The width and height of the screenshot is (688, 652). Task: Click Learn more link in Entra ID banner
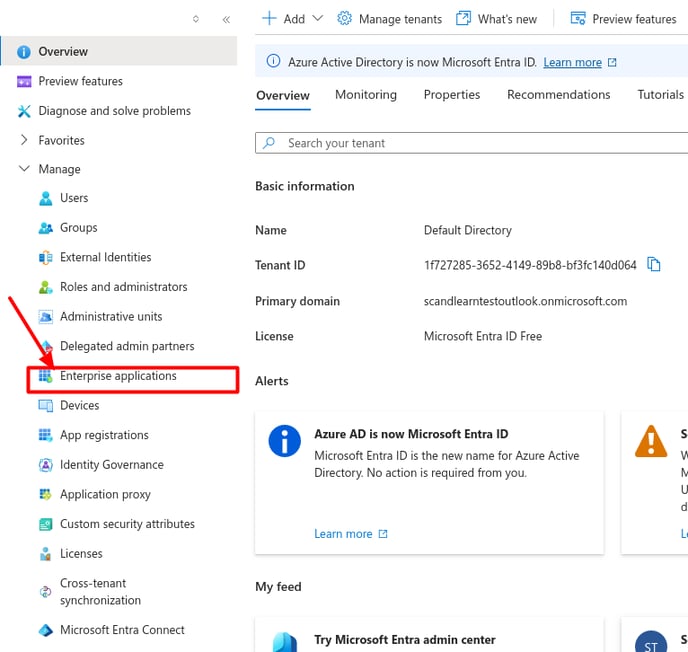572,63
